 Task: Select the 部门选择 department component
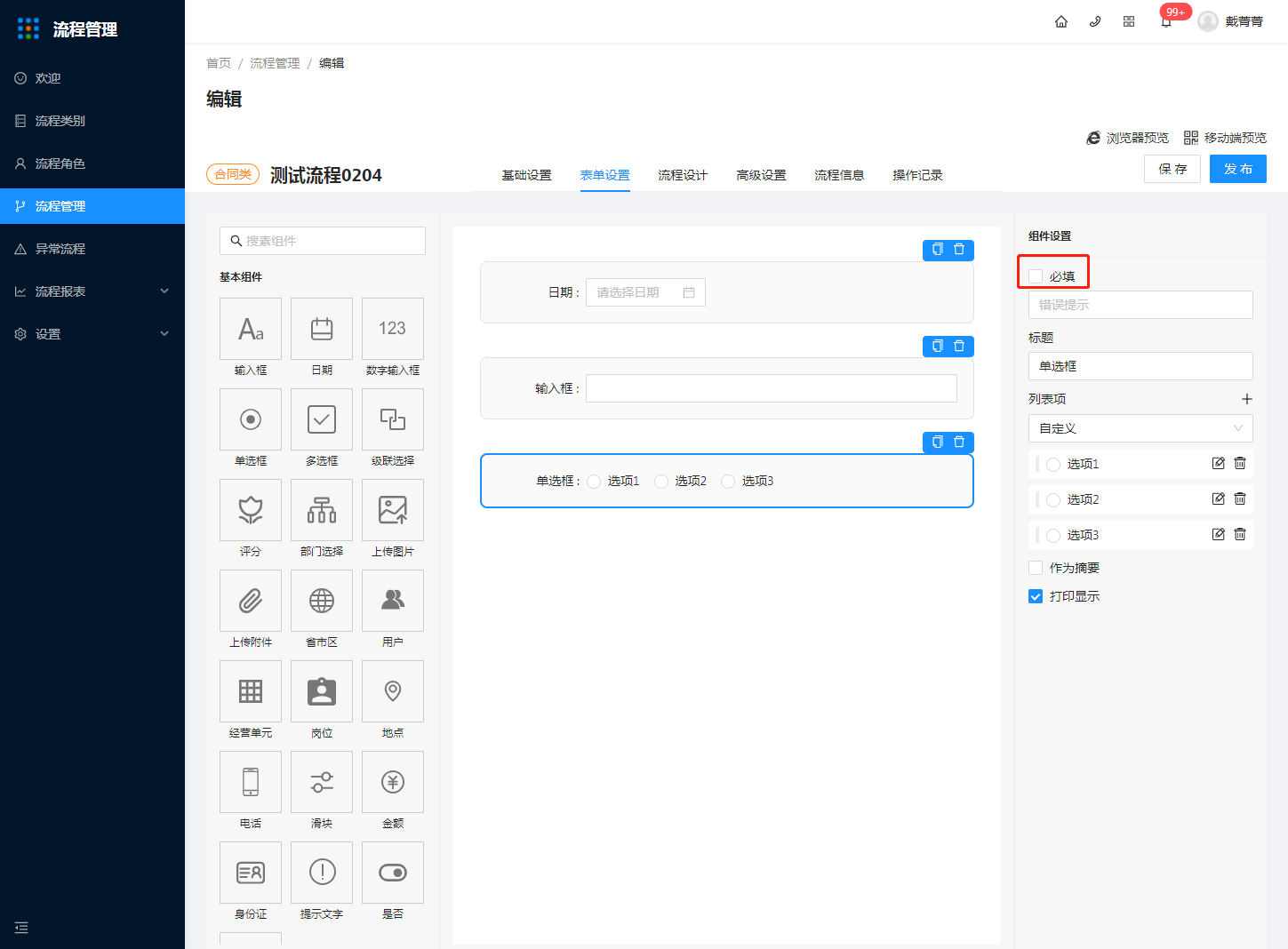(322, 510)
